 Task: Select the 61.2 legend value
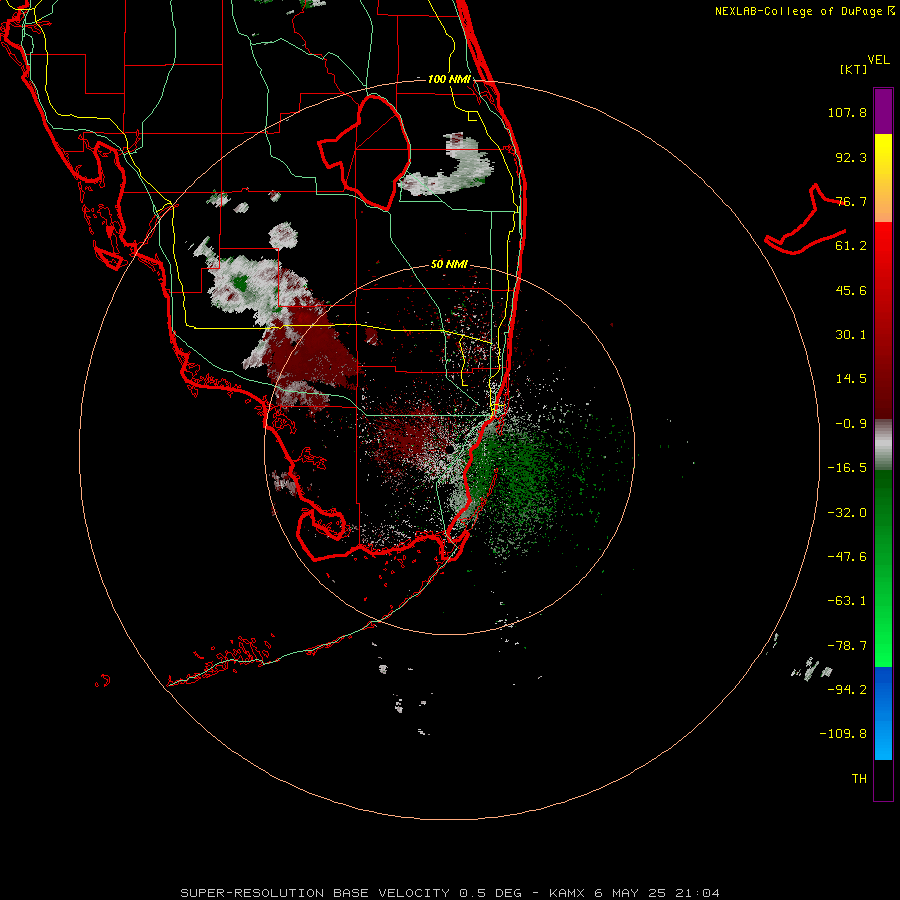coord(851,246)
